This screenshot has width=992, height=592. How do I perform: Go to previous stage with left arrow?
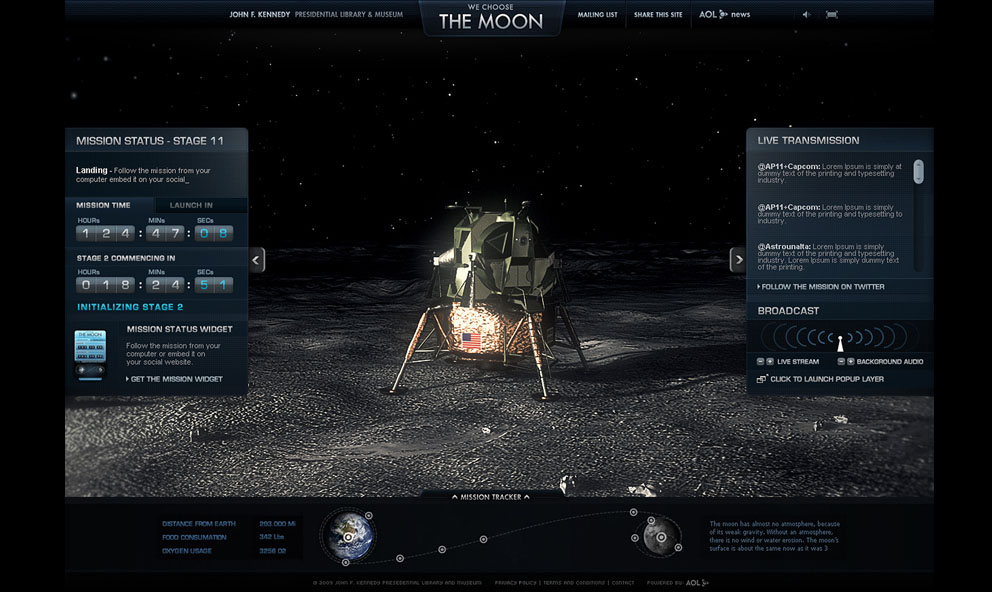click(257, 260)
